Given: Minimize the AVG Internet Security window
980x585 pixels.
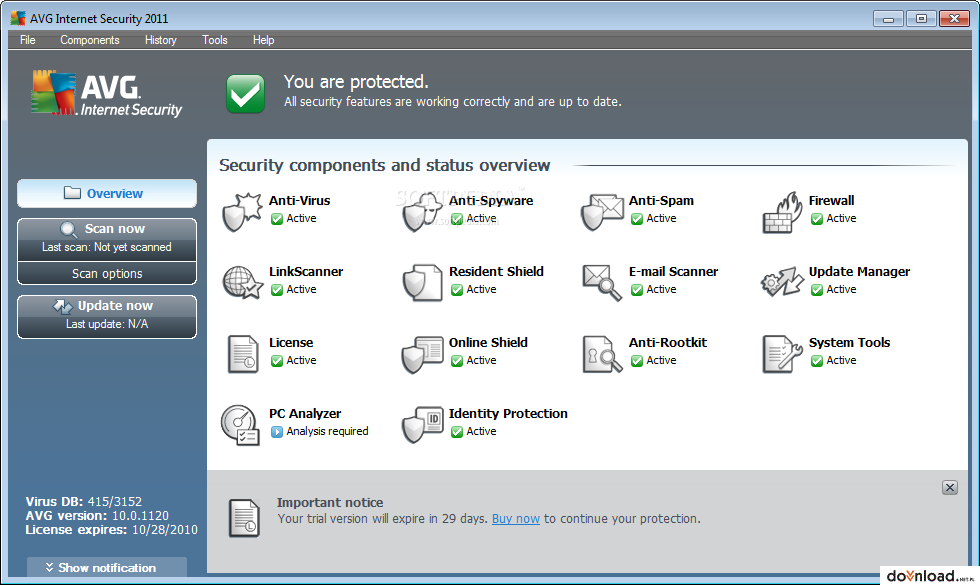Looking at the screenshot, I should coord(888,19).
